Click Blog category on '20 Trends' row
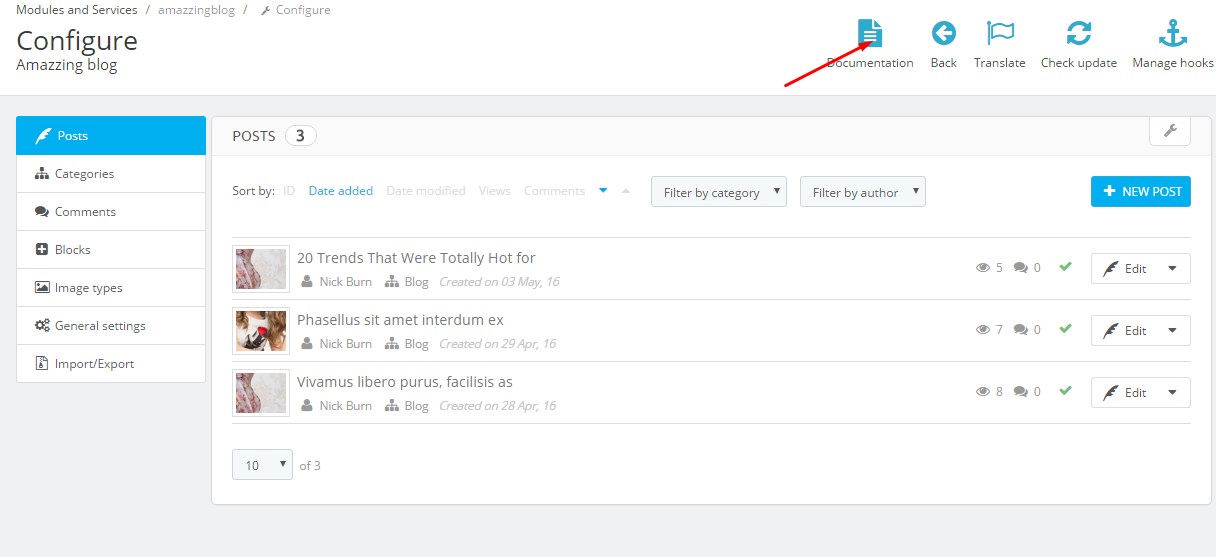Viewport: 1216px width, 557px height. 416,282
